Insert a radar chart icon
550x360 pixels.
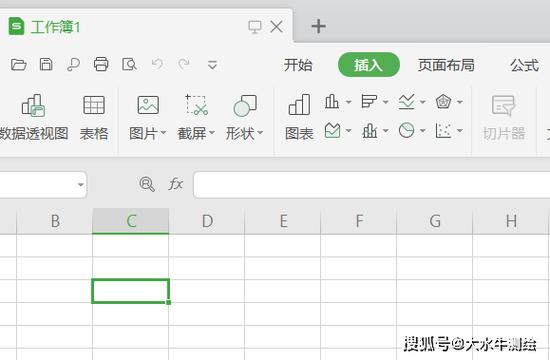(x=443, y=102)
